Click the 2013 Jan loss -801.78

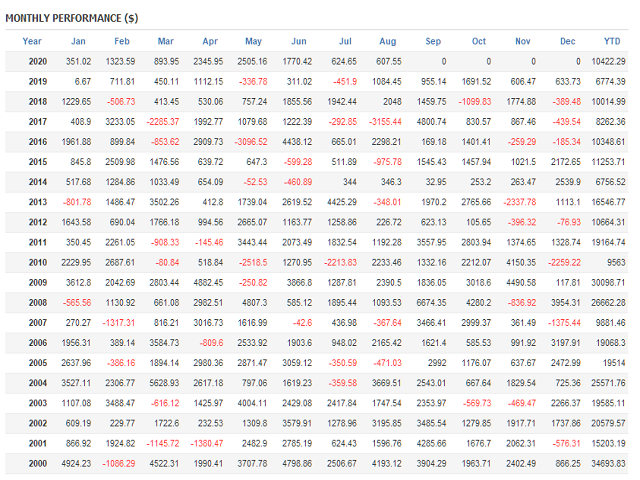click(x=77, y=202)
